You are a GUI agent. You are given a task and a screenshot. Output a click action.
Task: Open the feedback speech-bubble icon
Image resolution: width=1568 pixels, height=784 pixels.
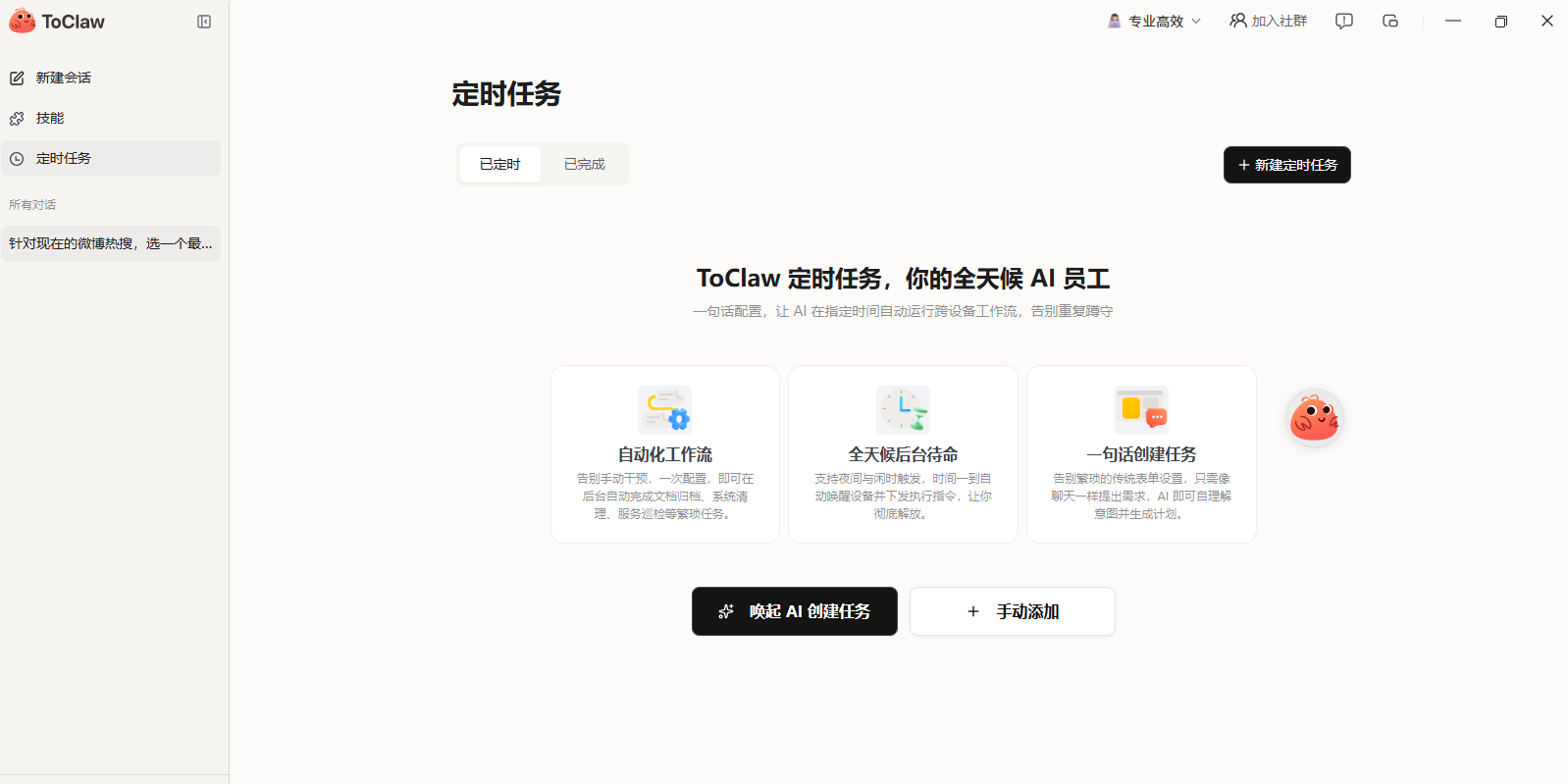click(1344, 21)
